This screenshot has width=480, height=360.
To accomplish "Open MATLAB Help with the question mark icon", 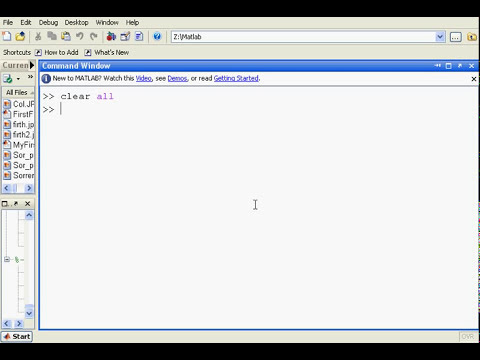I will coord(157,36).
